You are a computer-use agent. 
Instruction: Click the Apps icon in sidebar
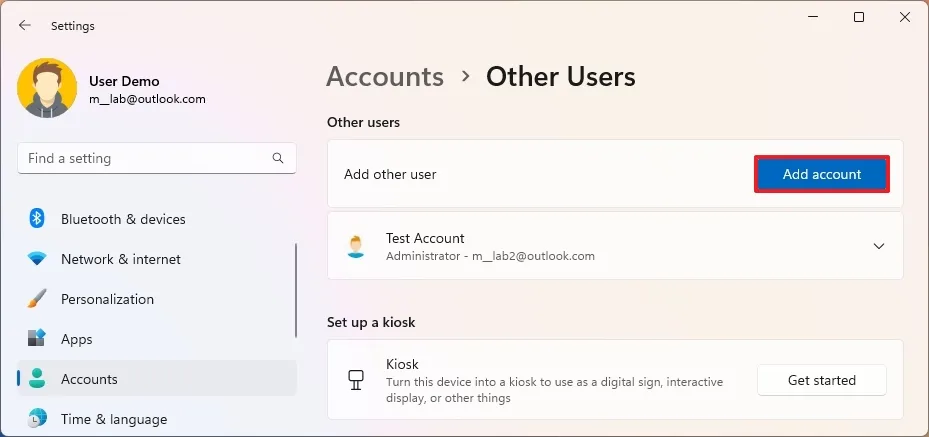point(37,339)
